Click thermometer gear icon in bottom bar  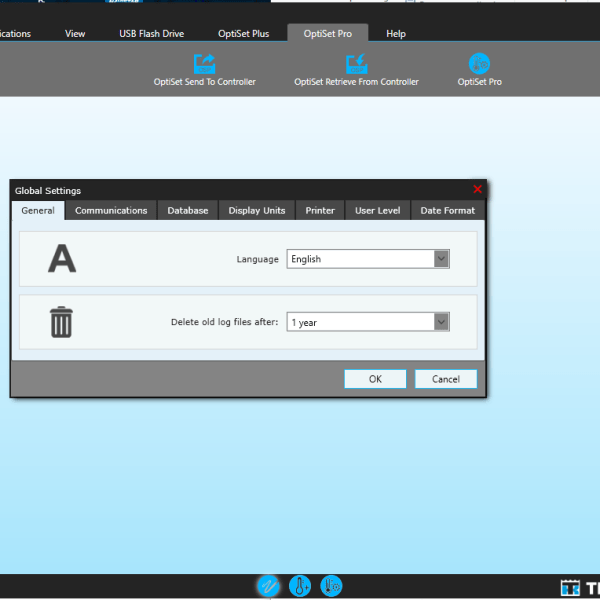click(x=331, y=586)
